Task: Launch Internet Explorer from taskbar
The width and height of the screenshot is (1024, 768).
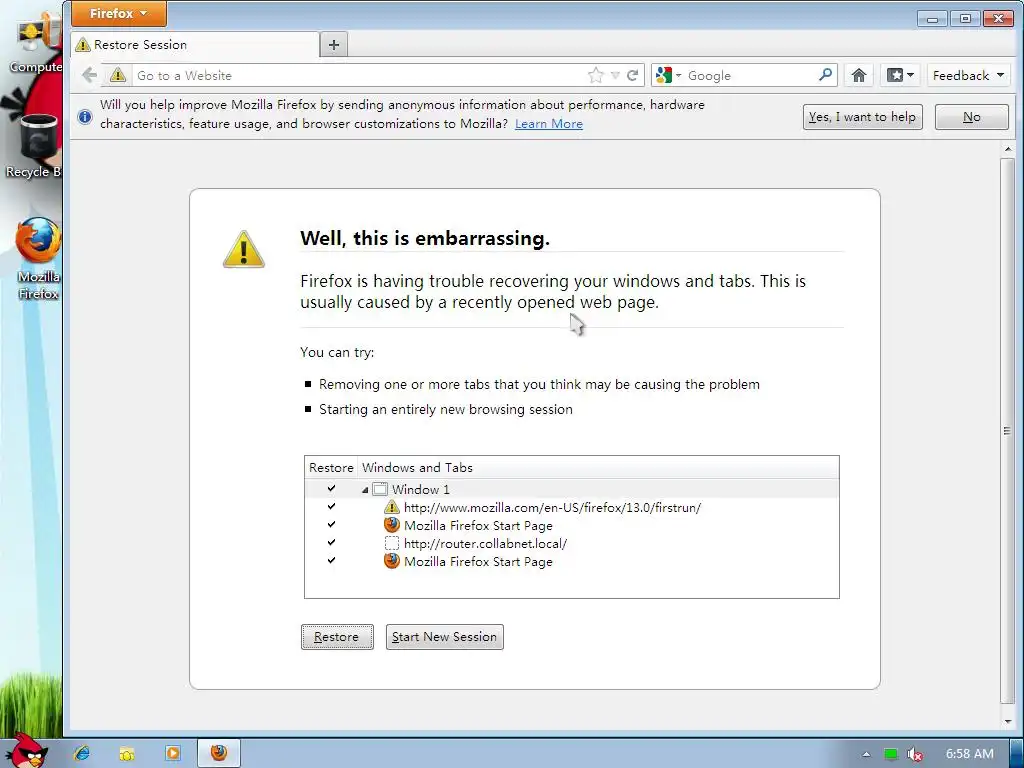Action: (x=82, y=753)
